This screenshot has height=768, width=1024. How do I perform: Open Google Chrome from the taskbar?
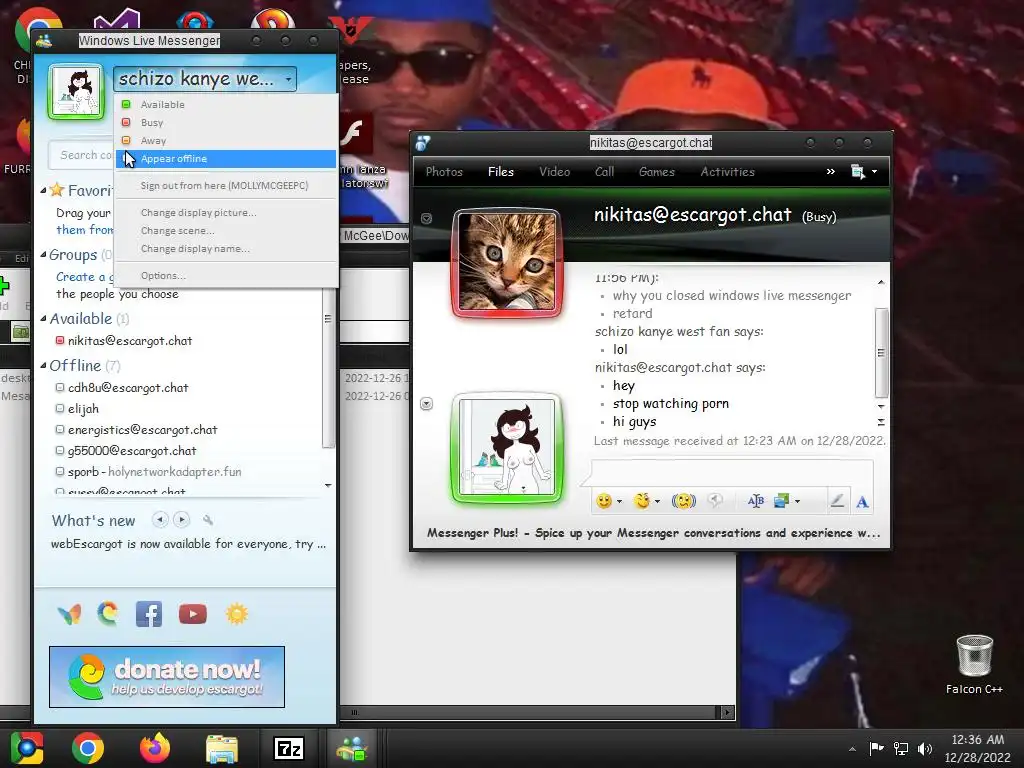tap(88, 748)
